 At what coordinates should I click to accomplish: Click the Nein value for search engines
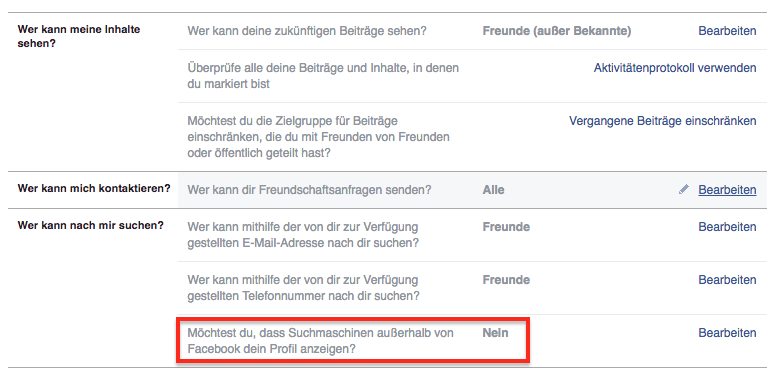(495, 333)
